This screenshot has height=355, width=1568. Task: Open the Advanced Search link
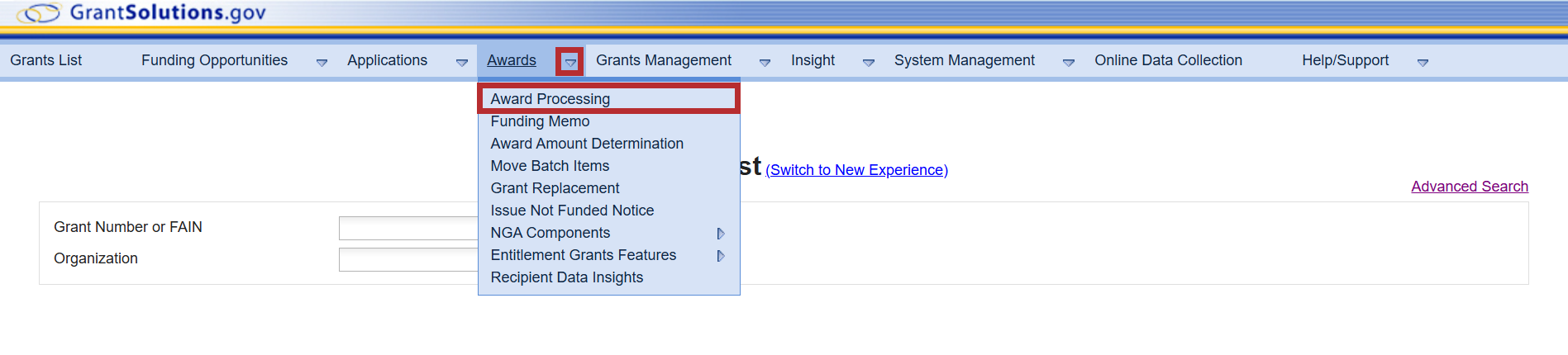point(1469,187)
